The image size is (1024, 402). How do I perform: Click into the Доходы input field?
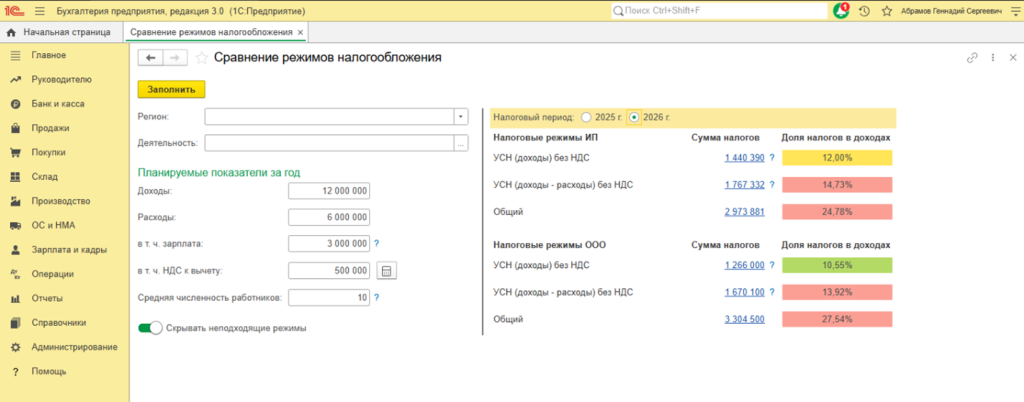(329, 191)
